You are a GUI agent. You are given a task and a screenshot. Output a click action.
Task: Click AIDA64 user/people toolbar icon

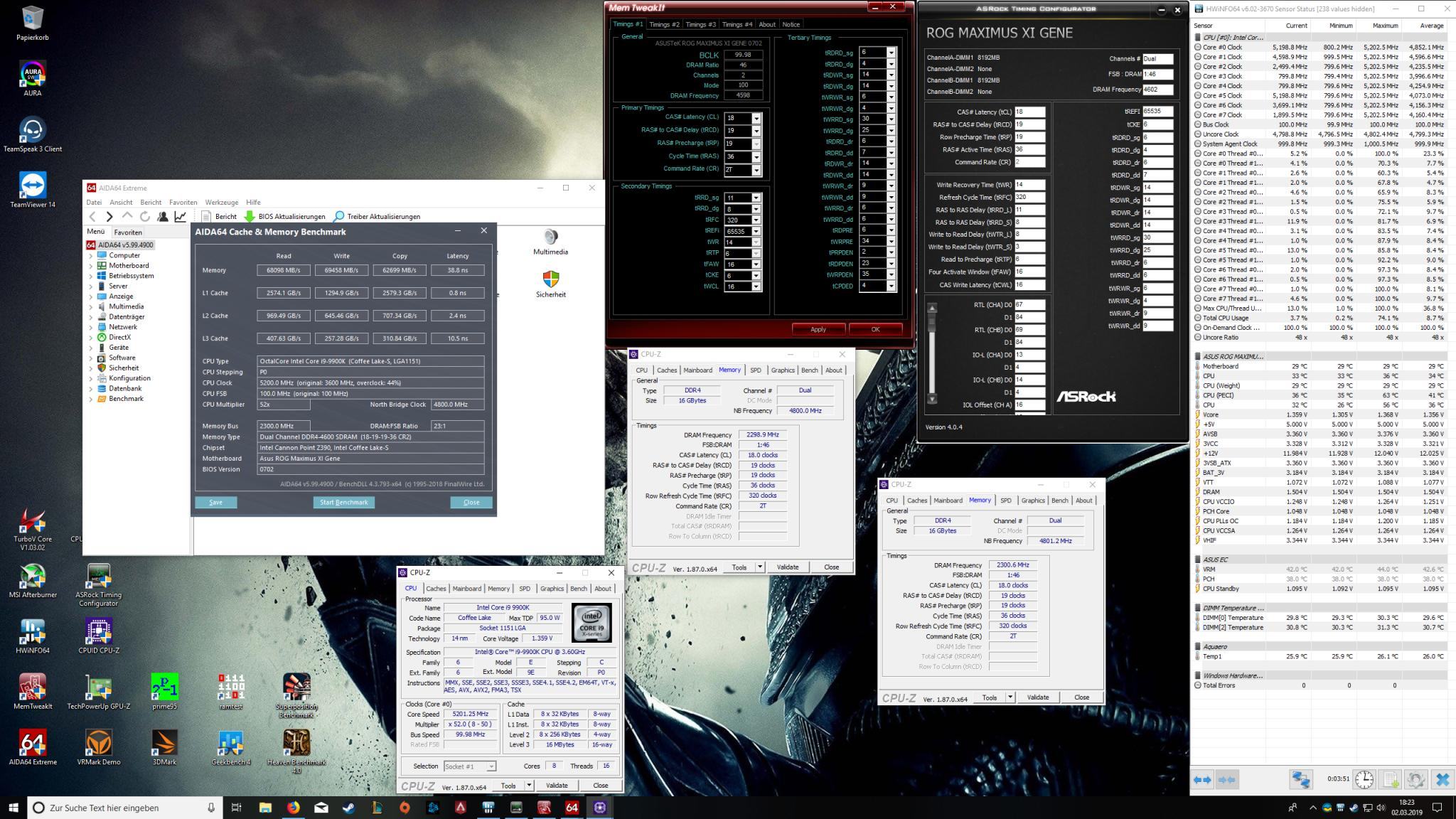coord(163,216)
